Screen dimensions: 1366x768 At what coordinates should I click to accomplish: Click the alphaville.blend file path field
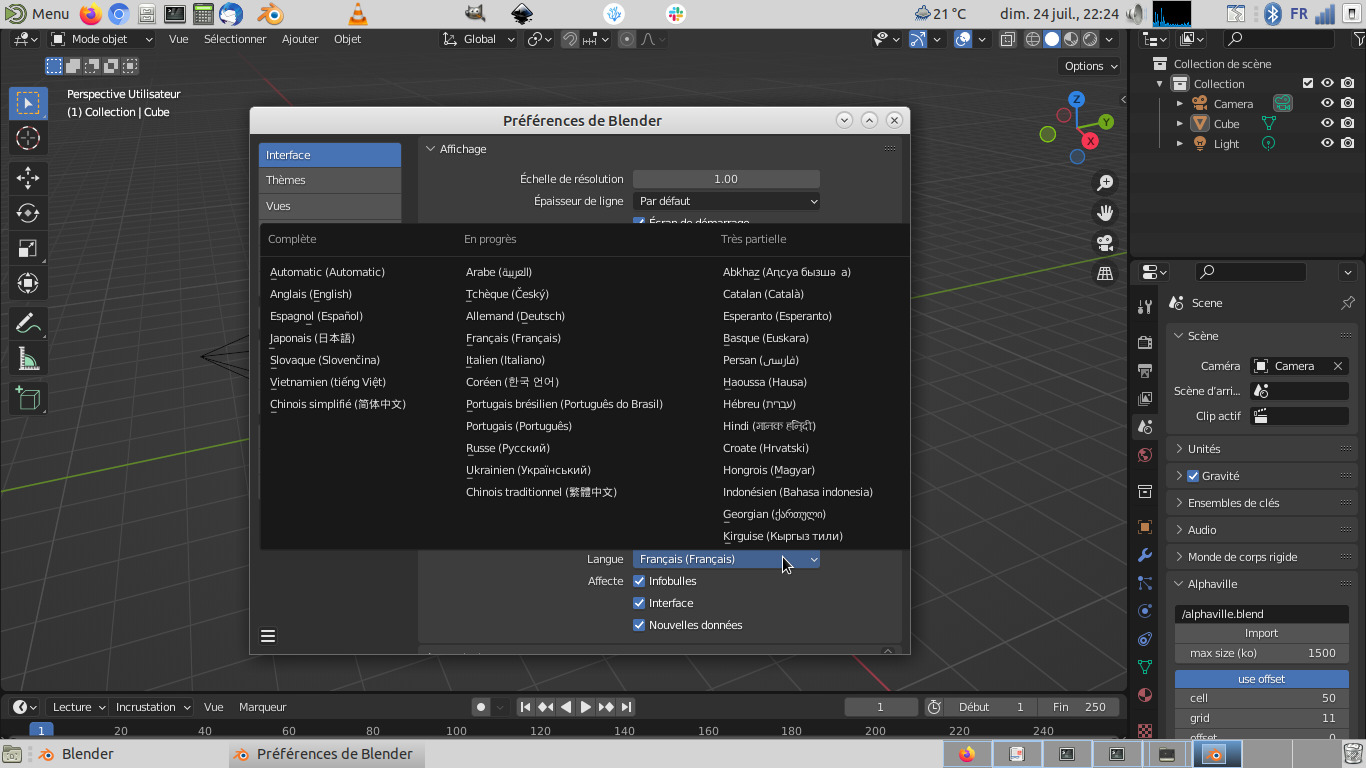point(1261,614)
